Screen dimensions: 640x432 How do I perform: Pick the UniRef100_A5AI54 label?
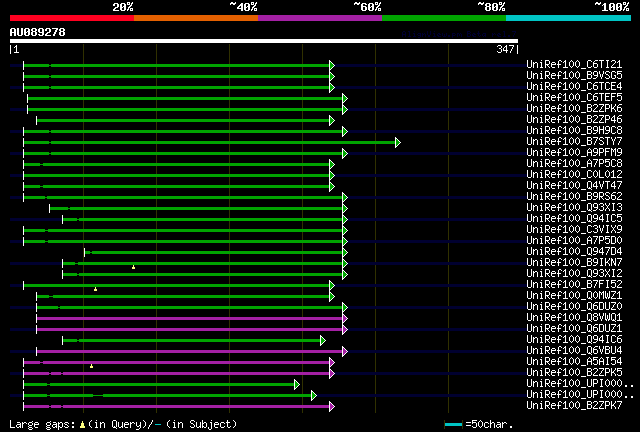(x=574, y=362)
